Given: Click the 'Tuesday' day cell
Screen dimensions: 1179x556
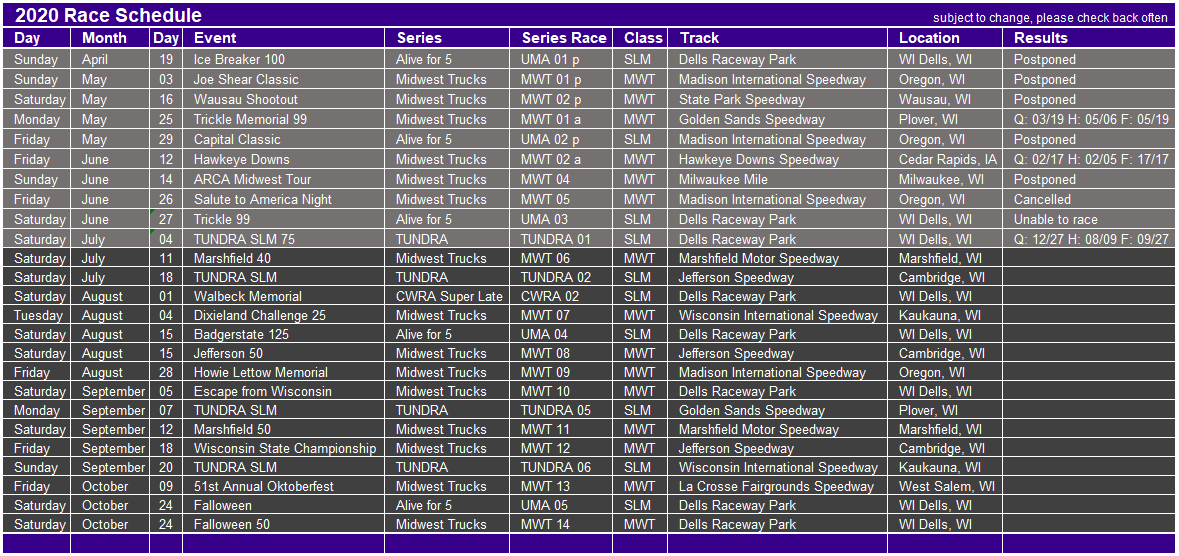Looking at the screenshot, I should pyautogui.click(x=37, y=315).
